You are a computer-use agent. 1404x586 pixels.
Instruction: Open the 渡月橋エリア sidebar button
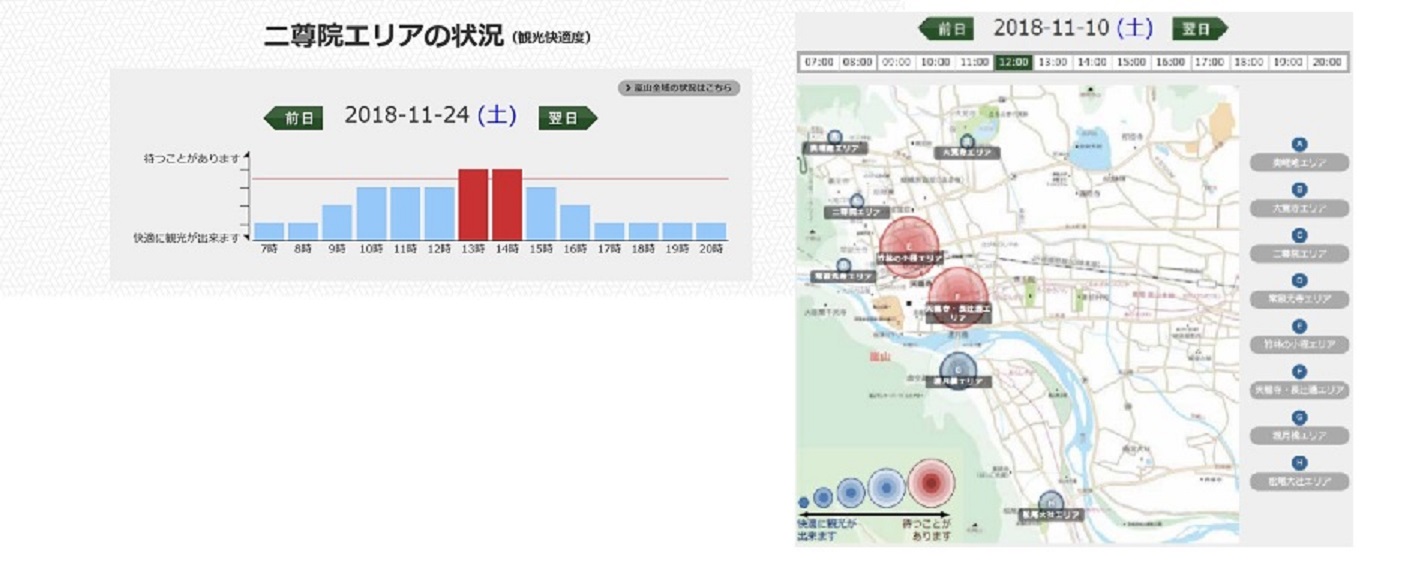coord(1299,436)
